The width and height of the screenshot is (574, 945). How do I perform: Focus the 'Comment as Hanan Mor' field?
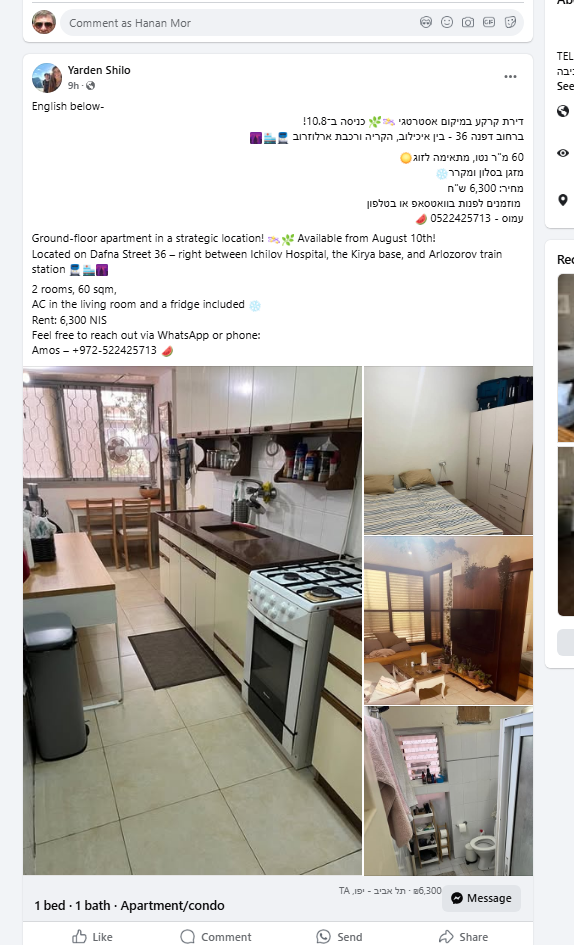(241, 23)
